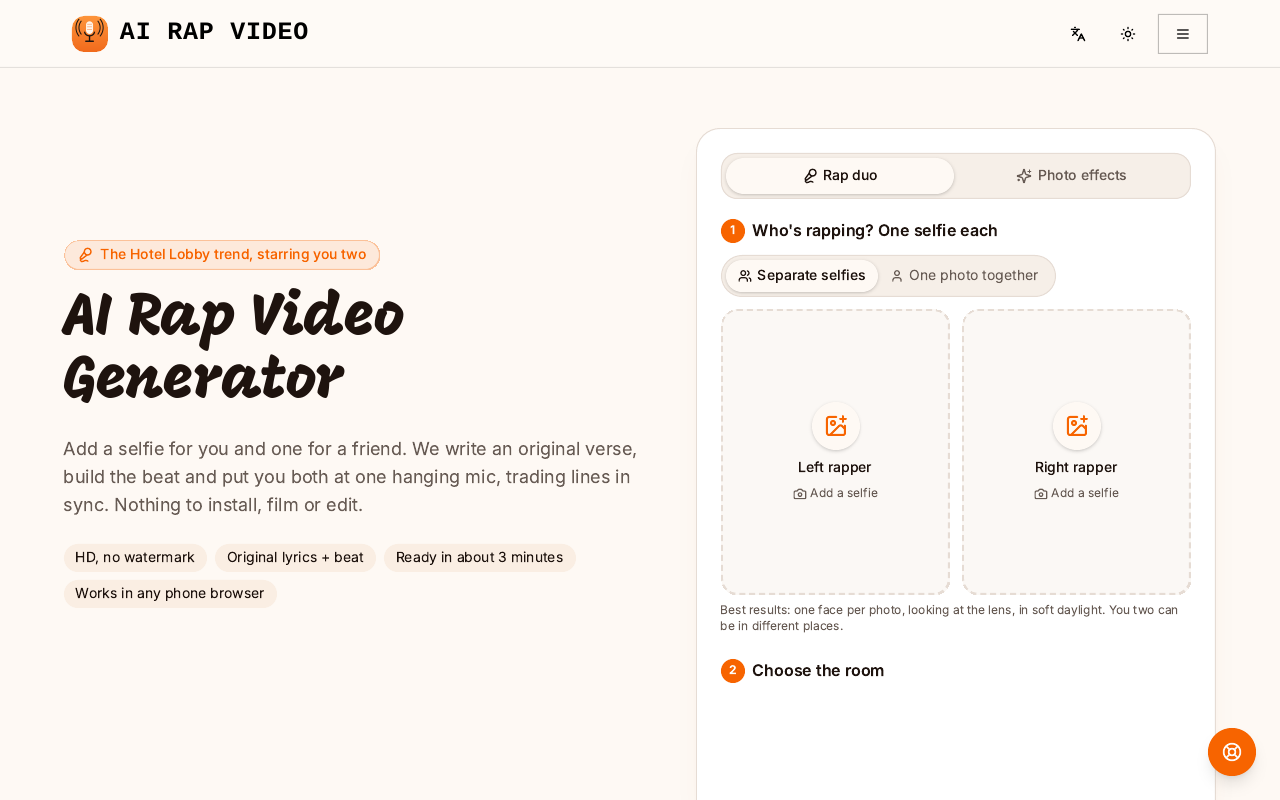Click the Who's rapping step heading
The width and height of the screenshot is (1280, 800).
tap(875, 231)
